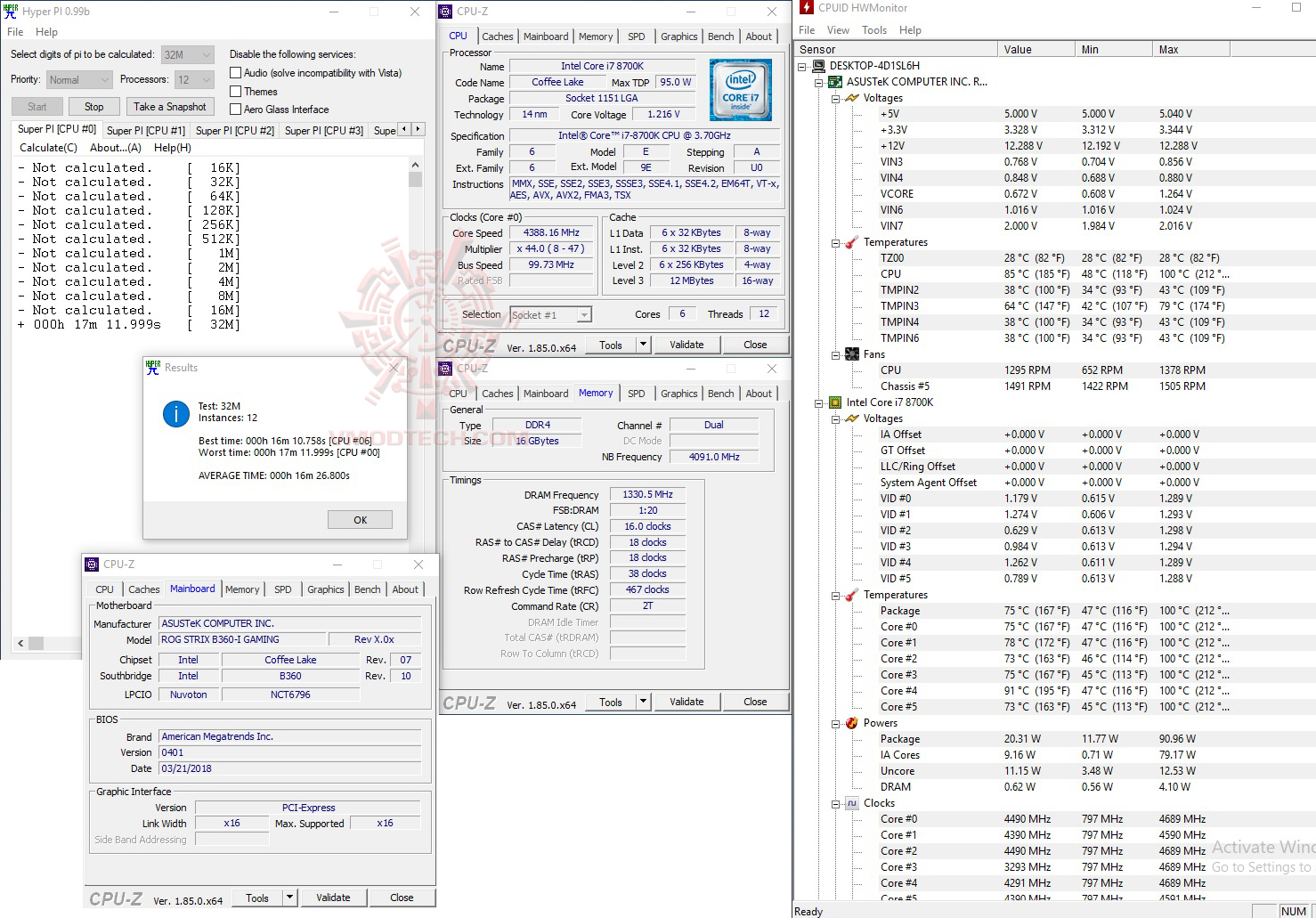1316x918 pixels.
Task: Select the Super PI [CPU #3] tab
Action: coord(324,131)
